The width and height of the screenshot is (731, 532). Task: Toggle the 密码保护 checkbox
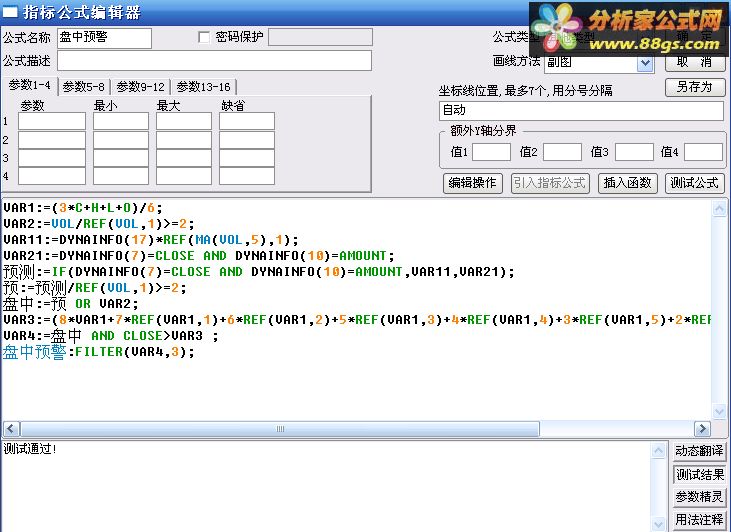point(204,37)
